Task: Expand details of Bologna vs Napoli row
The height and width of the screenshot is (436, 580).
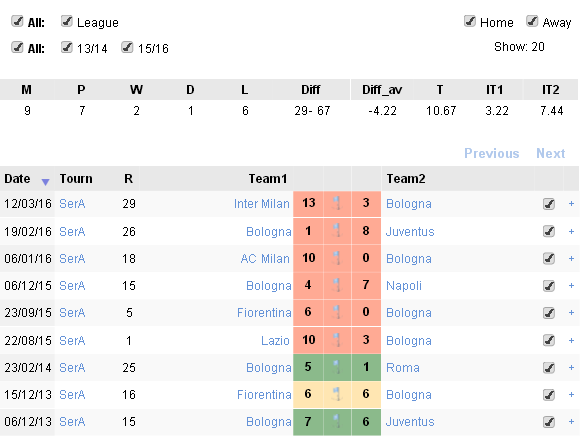Action: tap(571, 285)
